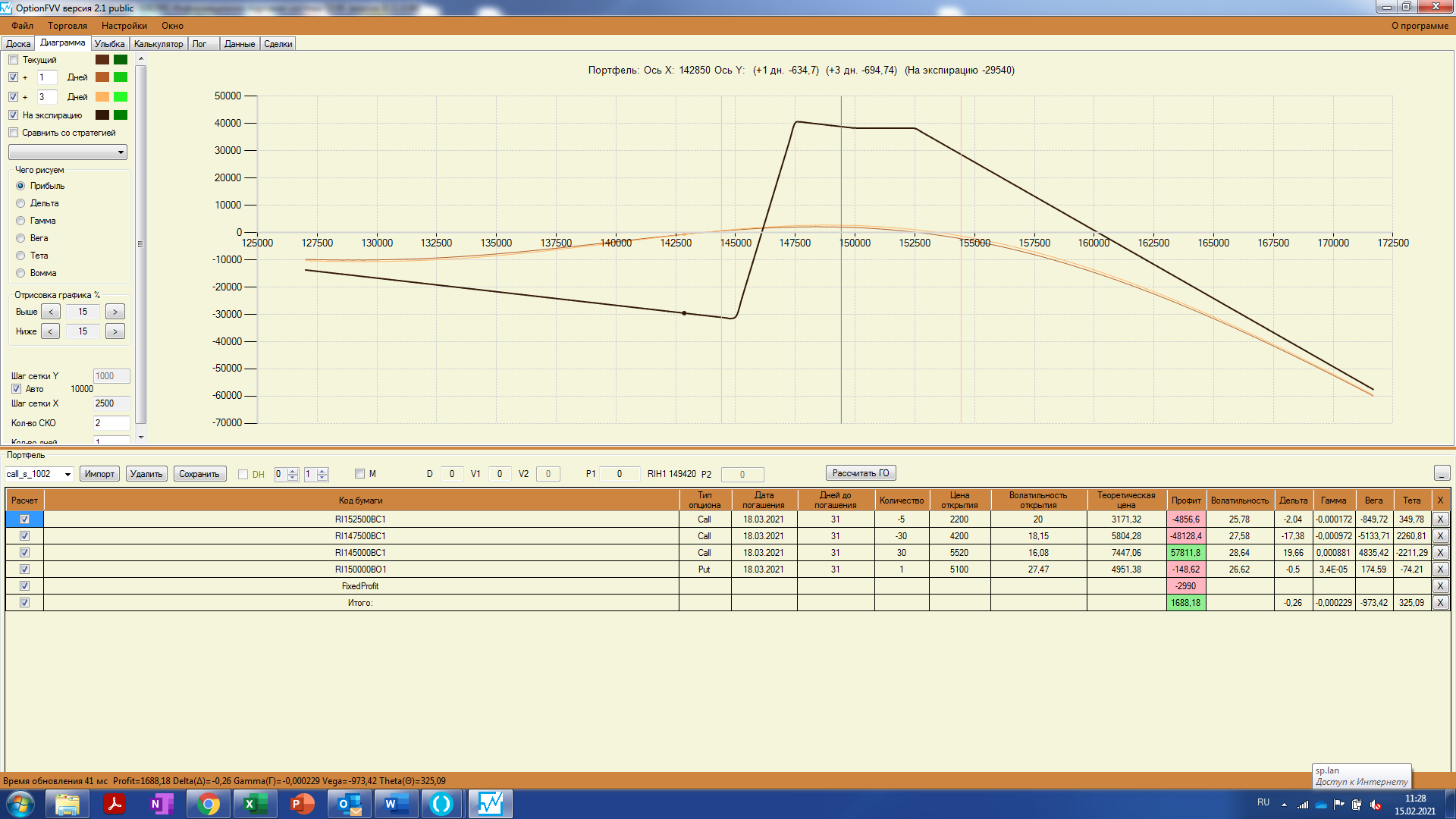Open Excel from the taskbar
This screenshot has width=1456, height=819.
255,804
